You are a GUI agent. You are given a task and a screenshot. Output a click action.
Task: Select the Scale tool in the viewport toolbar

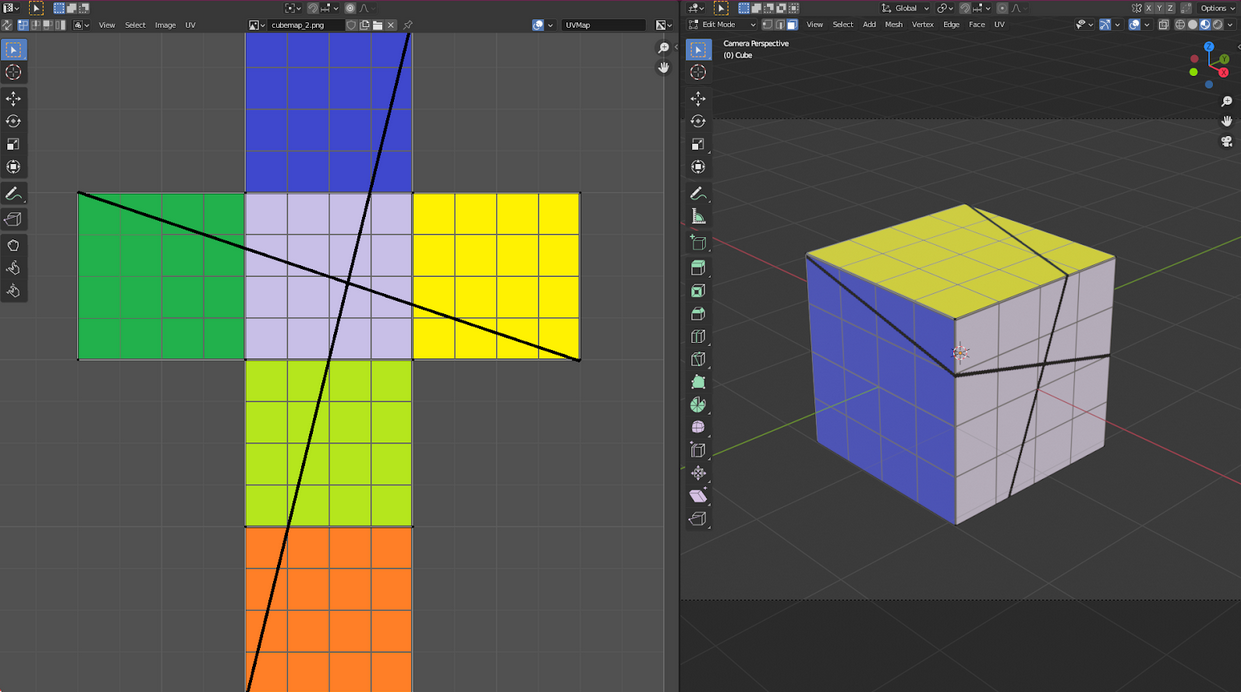tap(698, 143)
